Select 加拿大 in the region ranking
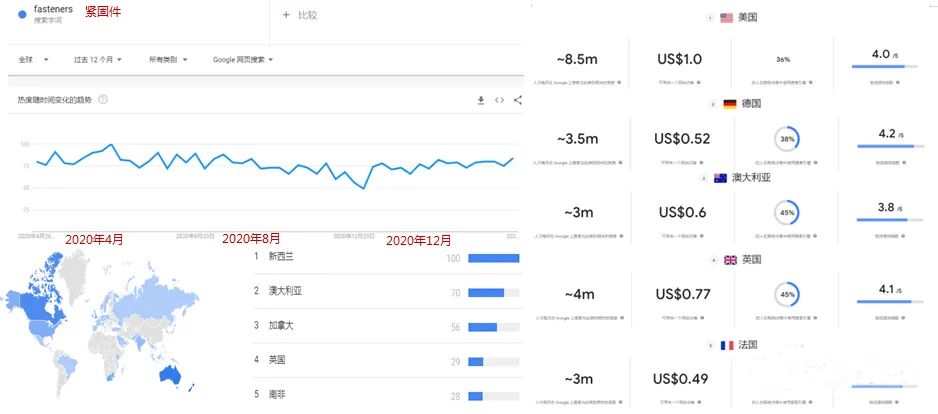 pyautogui.click(x=281, y=326)
